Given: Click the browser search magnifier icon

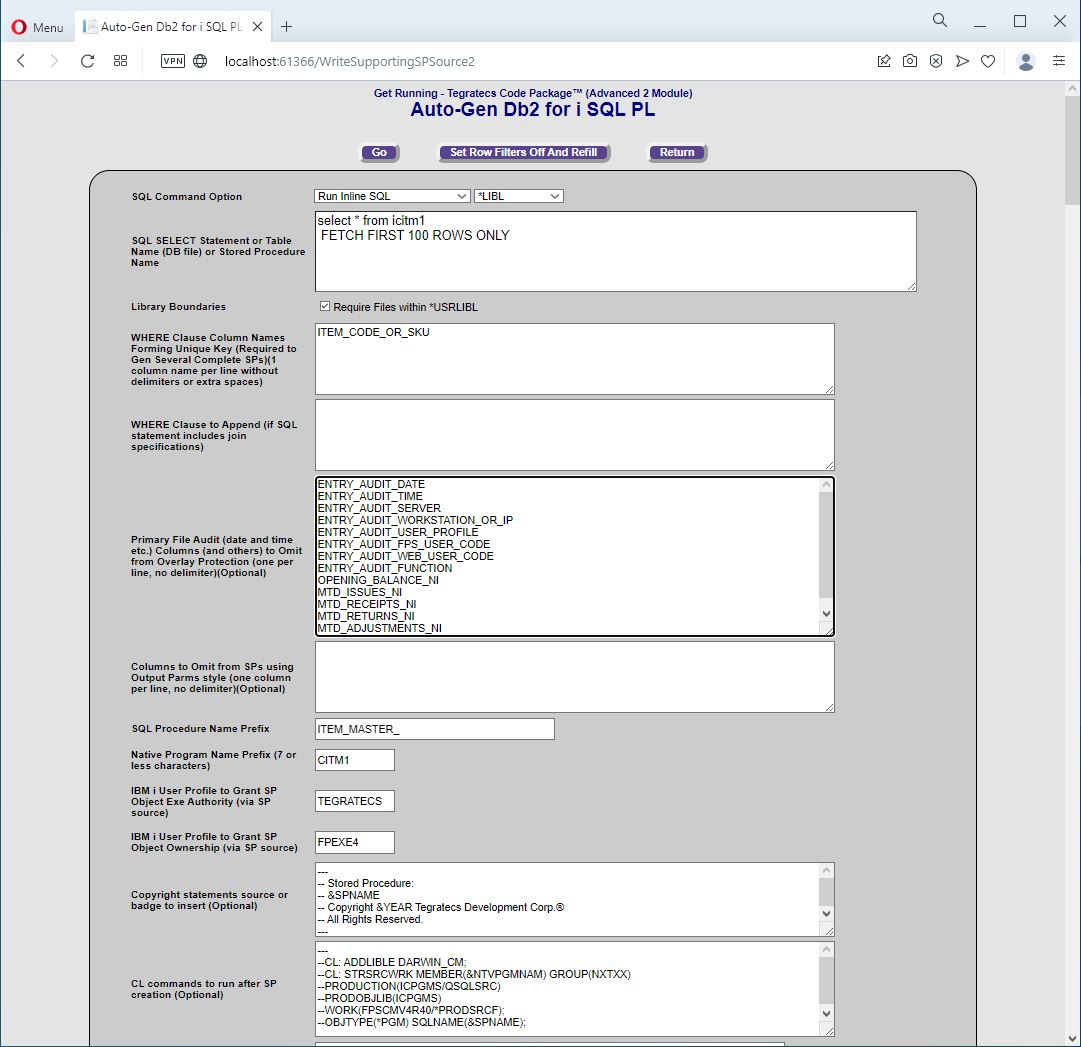Looking at the screenshot, I should point(940,20).
